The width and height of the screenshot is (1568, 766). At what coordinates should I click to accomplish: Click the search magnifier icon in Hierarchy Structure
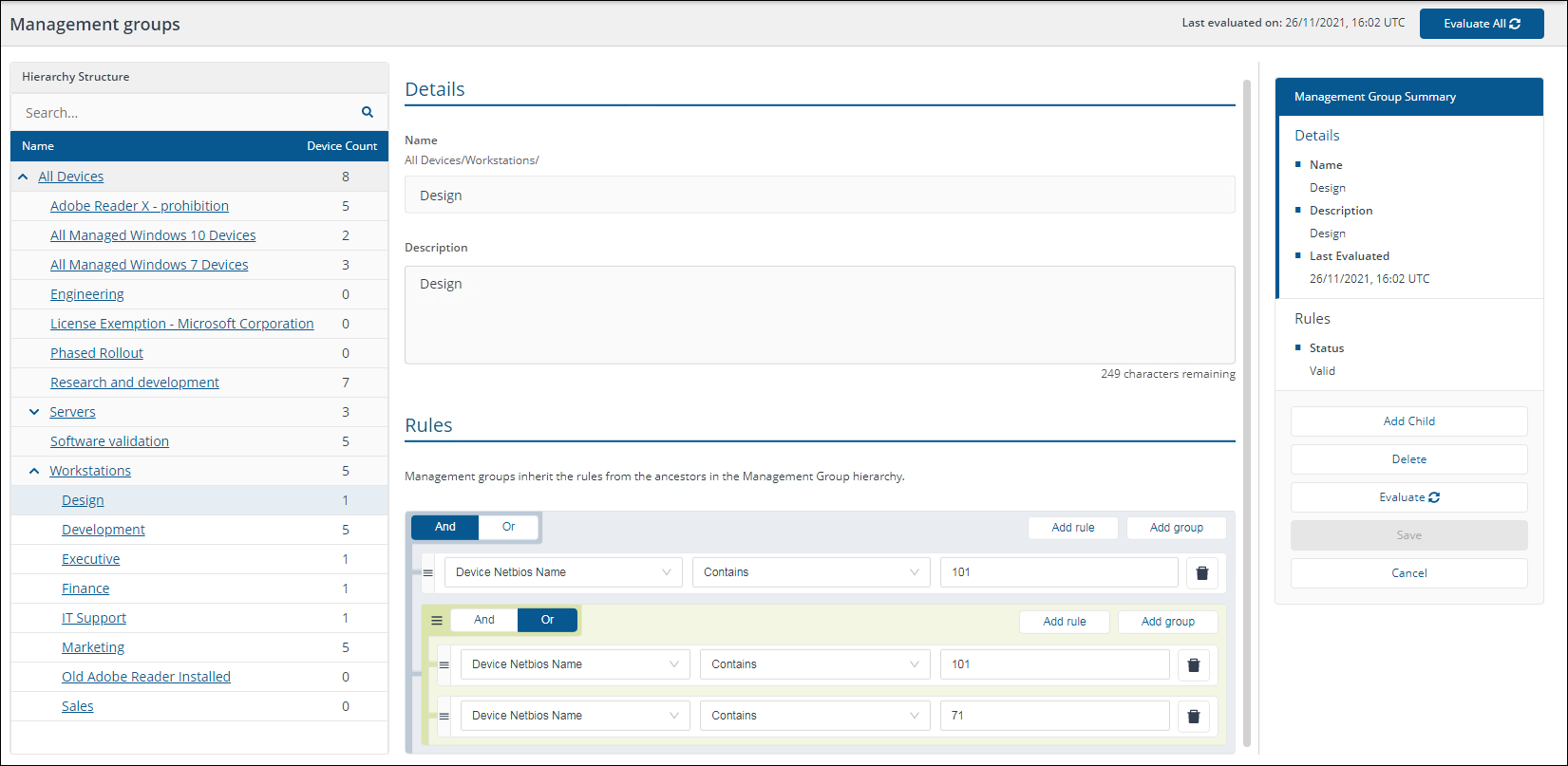[x=368, y=112]
